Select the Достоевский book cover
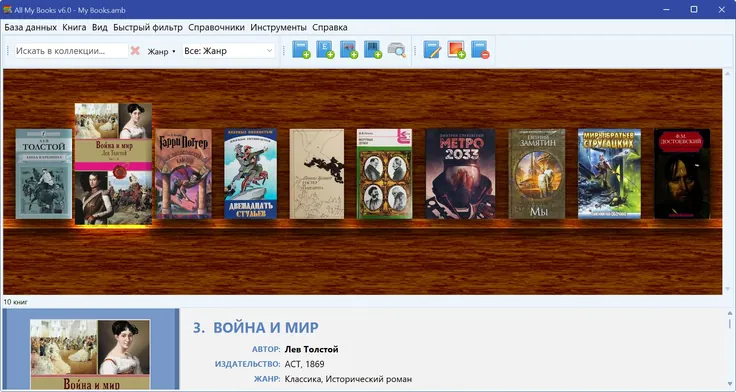Viewport: 736px width, 392px height. click(x=682, y=174)
